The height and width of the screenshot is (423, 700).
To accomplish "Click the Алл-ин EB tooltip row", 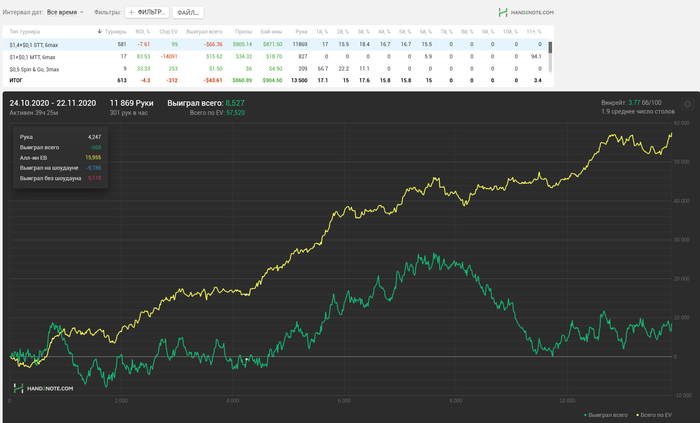I will tap(60, 158).
